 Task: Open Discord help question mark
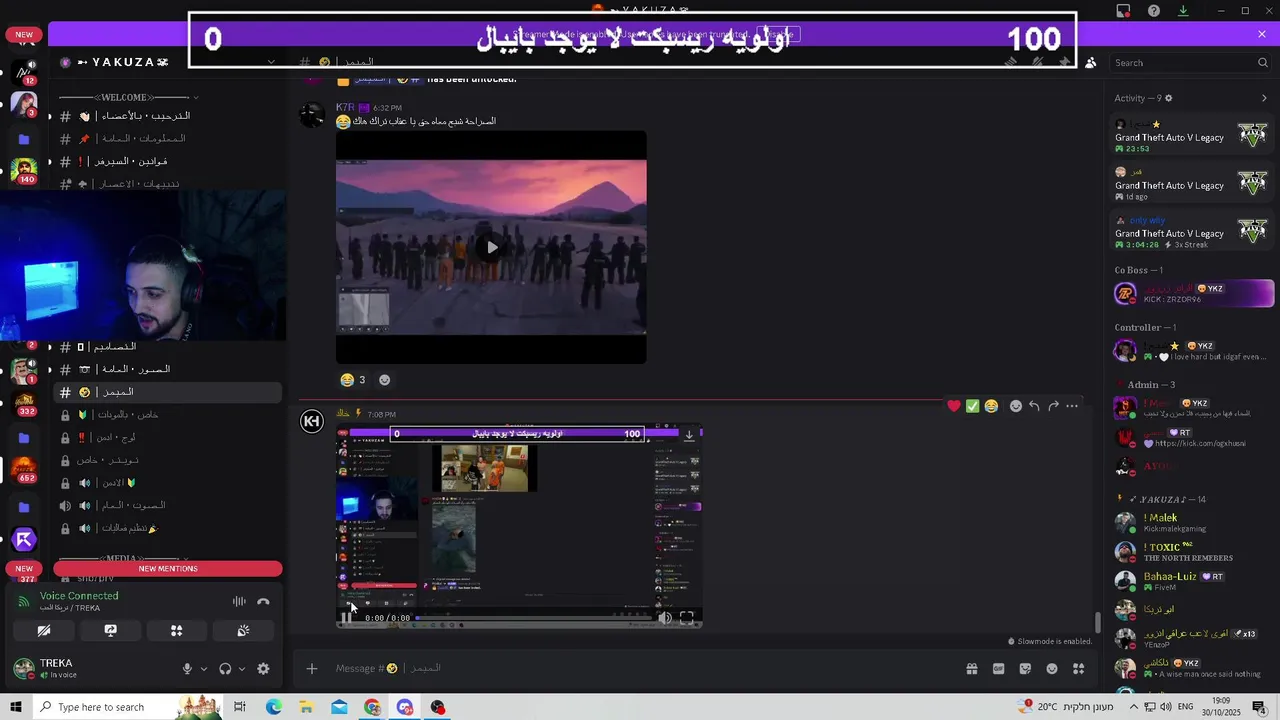click(x=1154, y=11)
